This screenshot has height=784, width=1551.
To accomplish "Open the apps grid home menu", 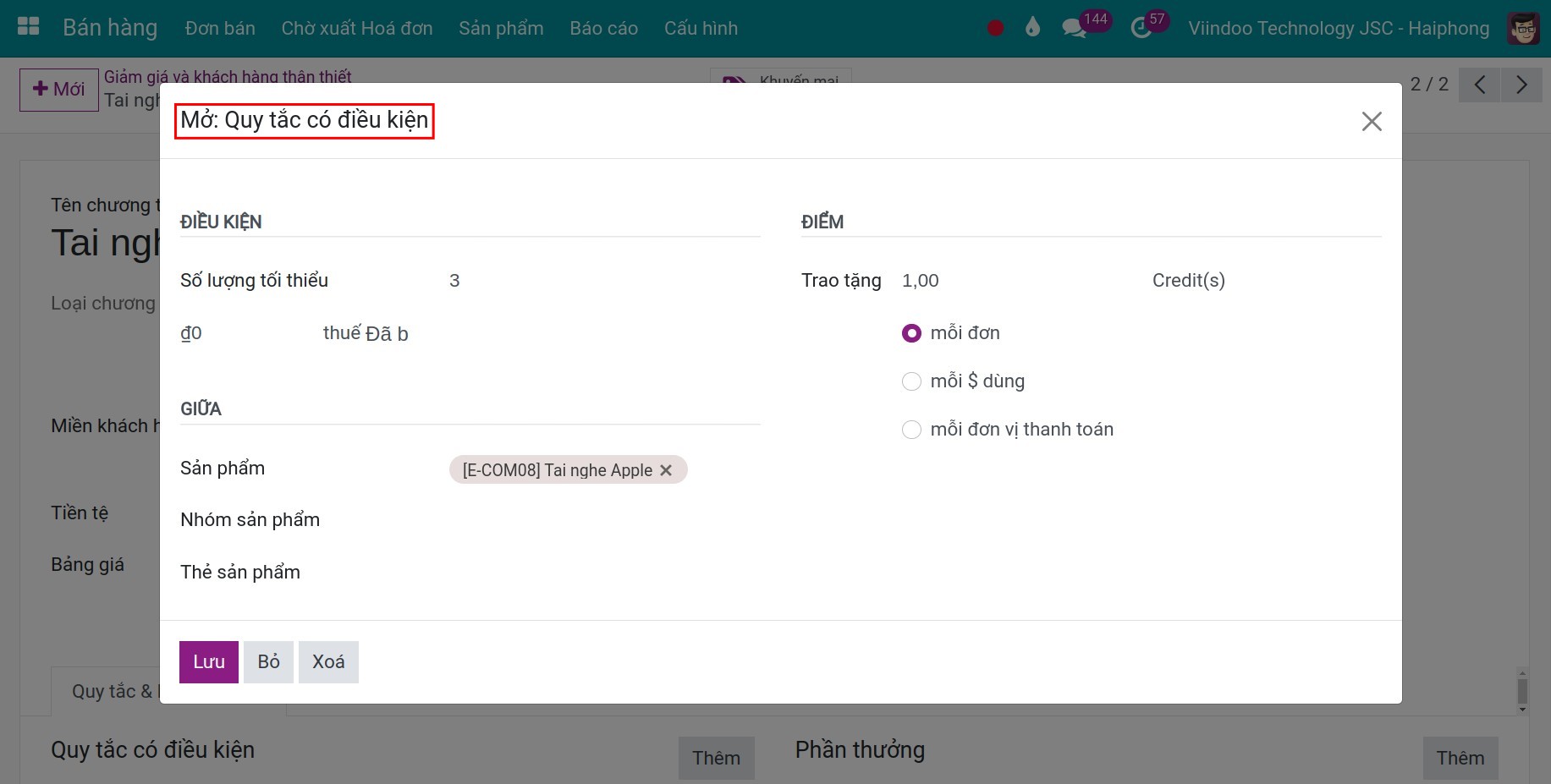I will coord(28,27).
